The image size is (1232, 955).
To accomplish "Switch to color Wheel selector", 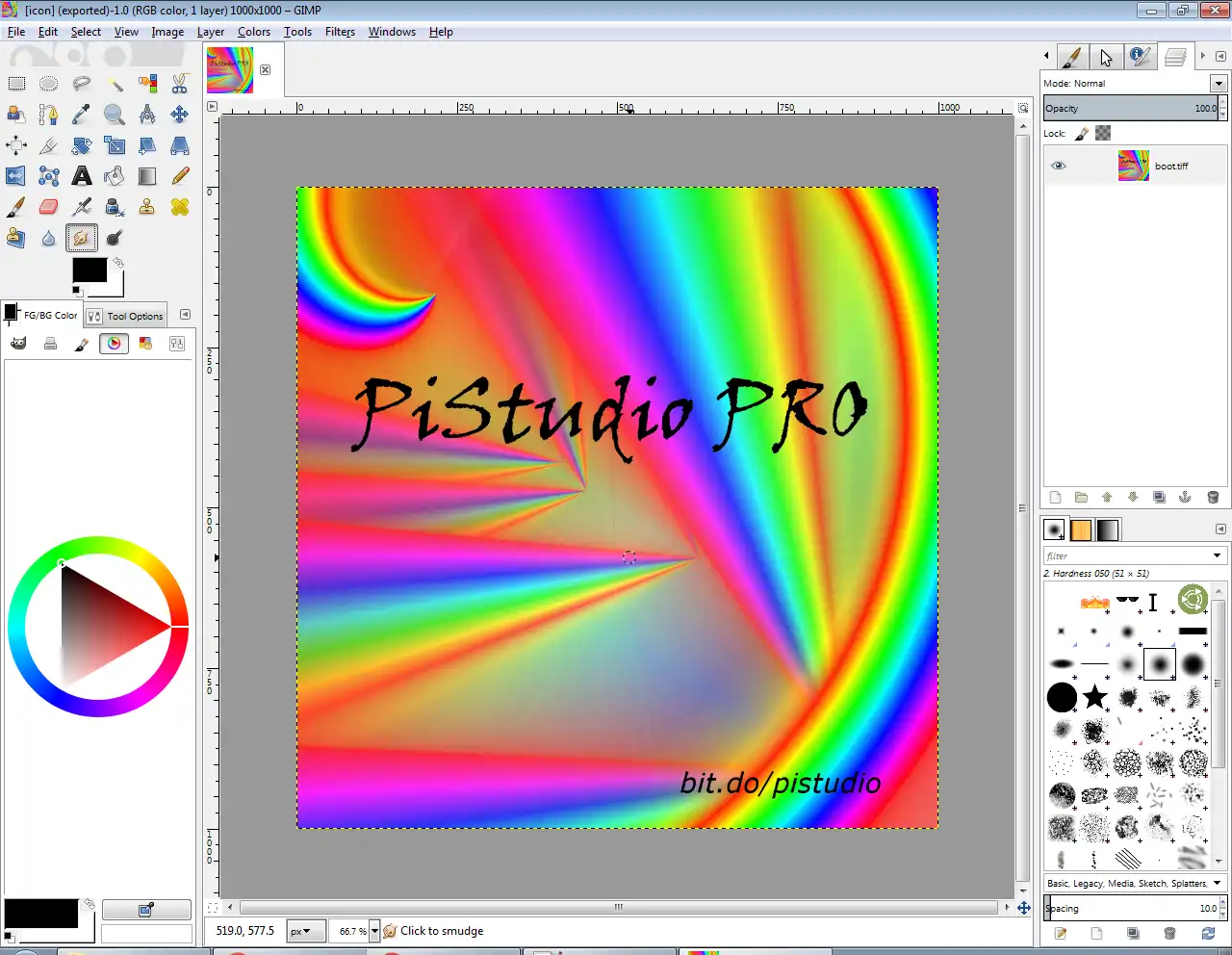I will 114,344.
